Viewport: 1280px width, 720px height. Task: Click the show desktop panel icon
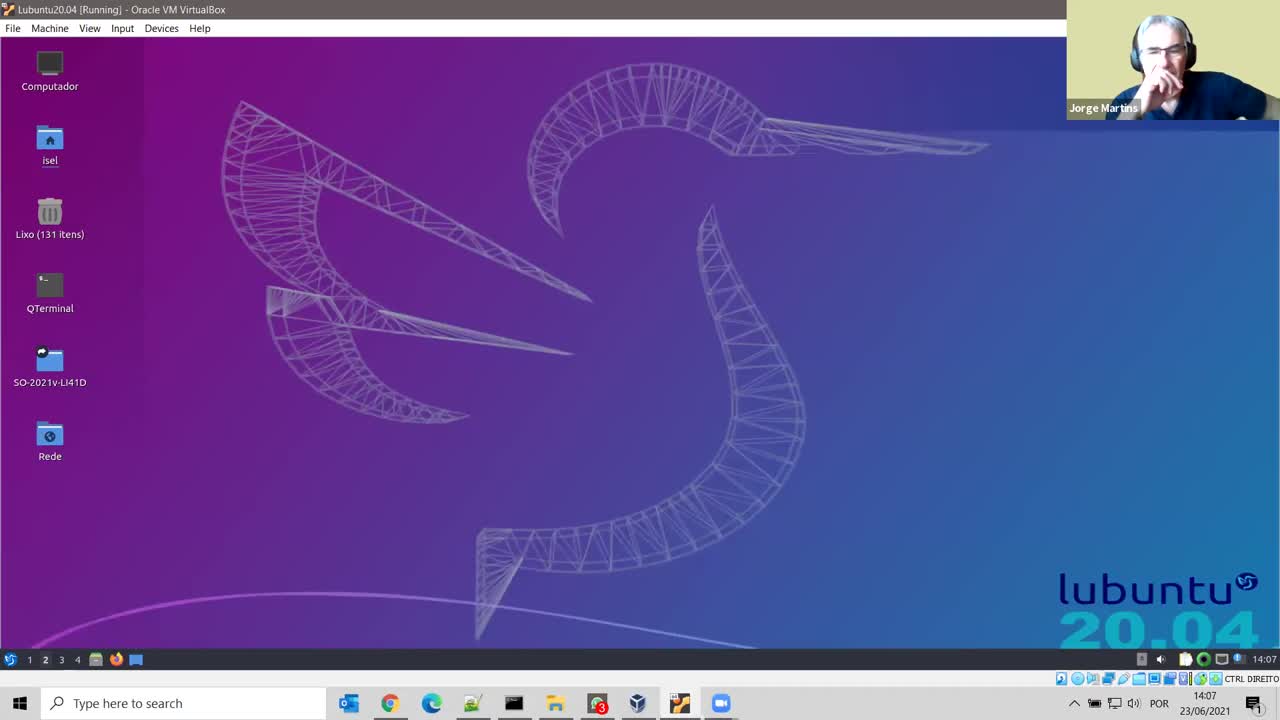136,659
